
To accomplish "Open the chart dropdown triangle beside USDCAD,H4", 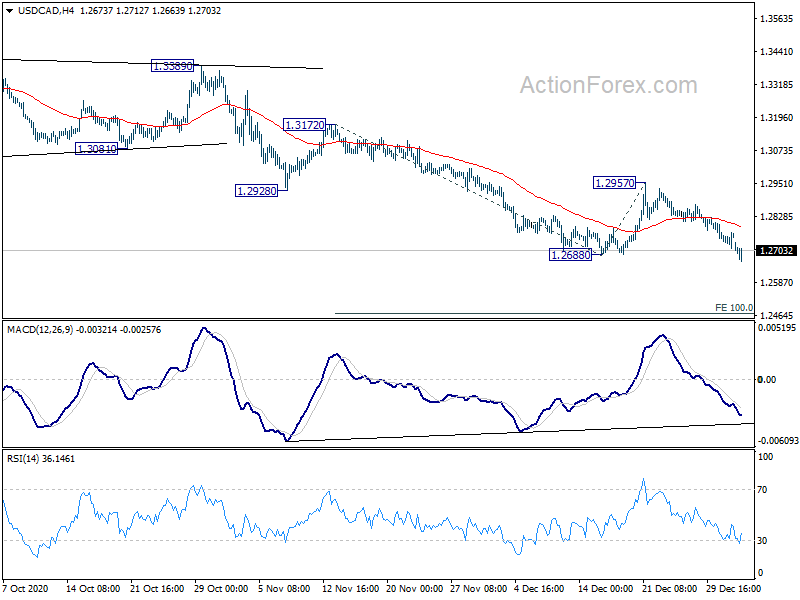I will (10, 11).
